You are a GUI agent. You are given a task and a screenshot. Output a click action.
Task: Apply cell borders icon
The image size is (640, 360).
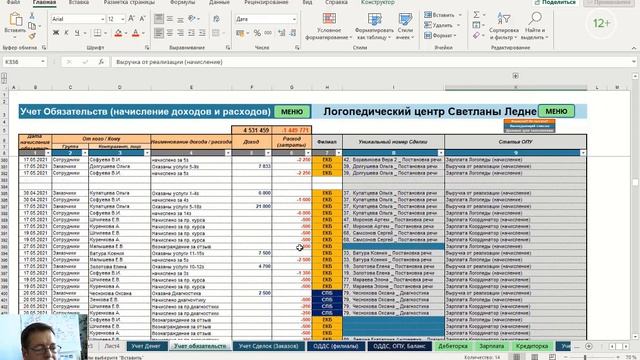pos(98,33)
